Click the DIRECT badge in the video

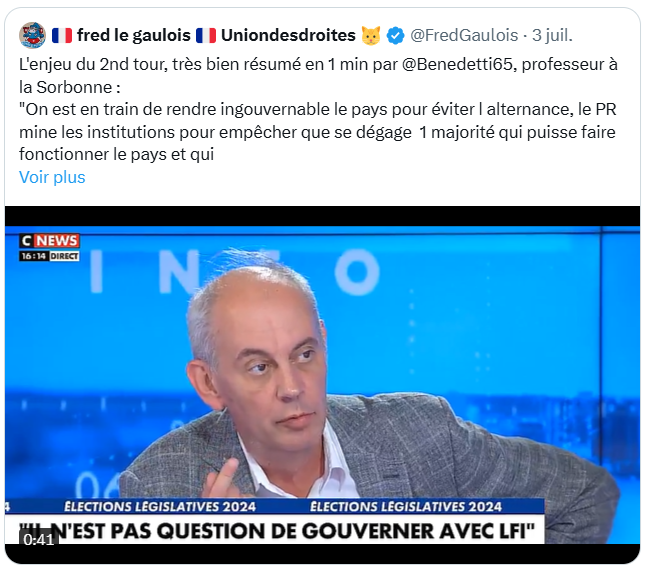(64, 256)
